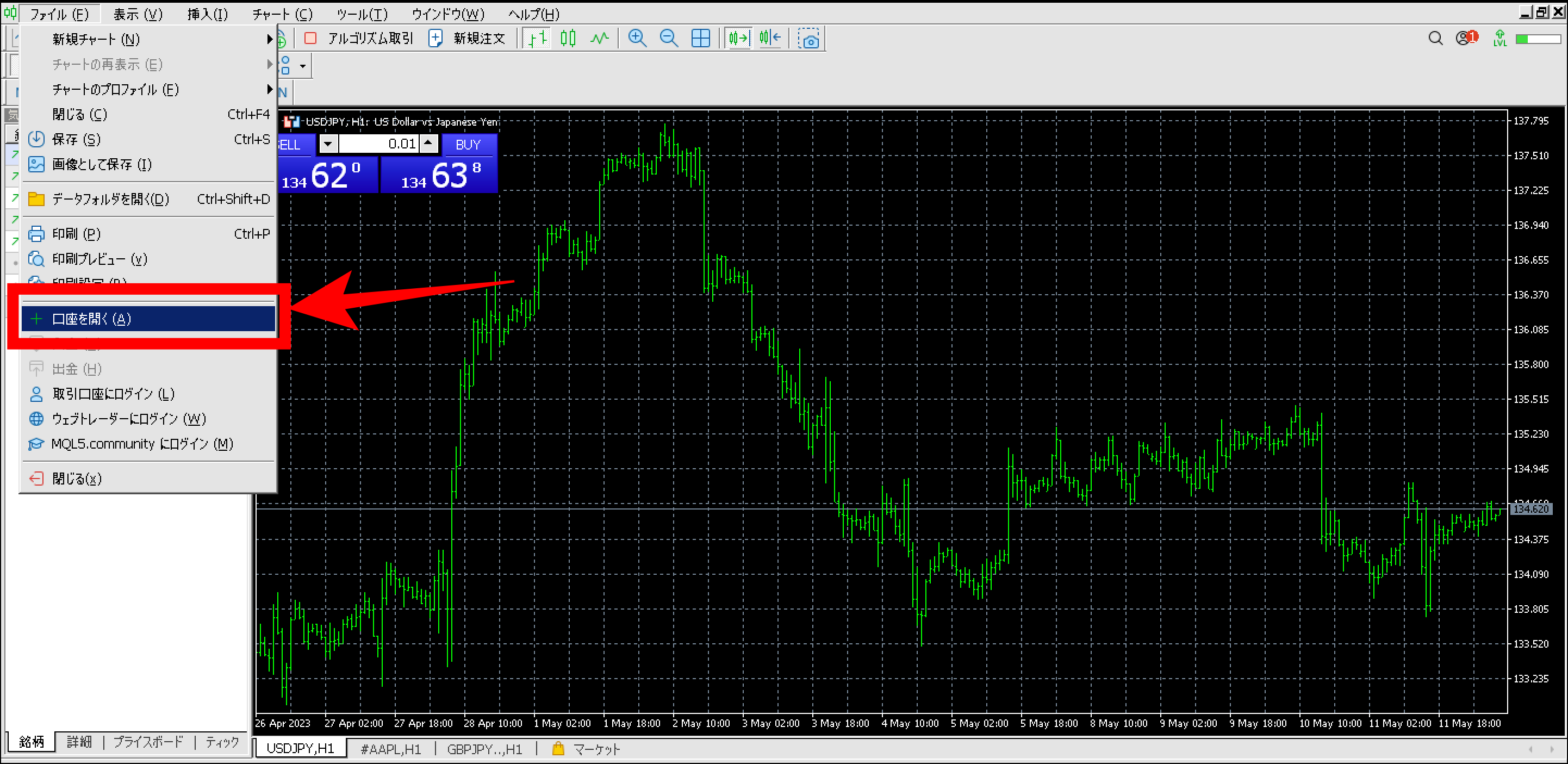Open the search magnifier icon at top right
The height and width of the screenshot is (764, 1568).
(x=1435, y=39)
